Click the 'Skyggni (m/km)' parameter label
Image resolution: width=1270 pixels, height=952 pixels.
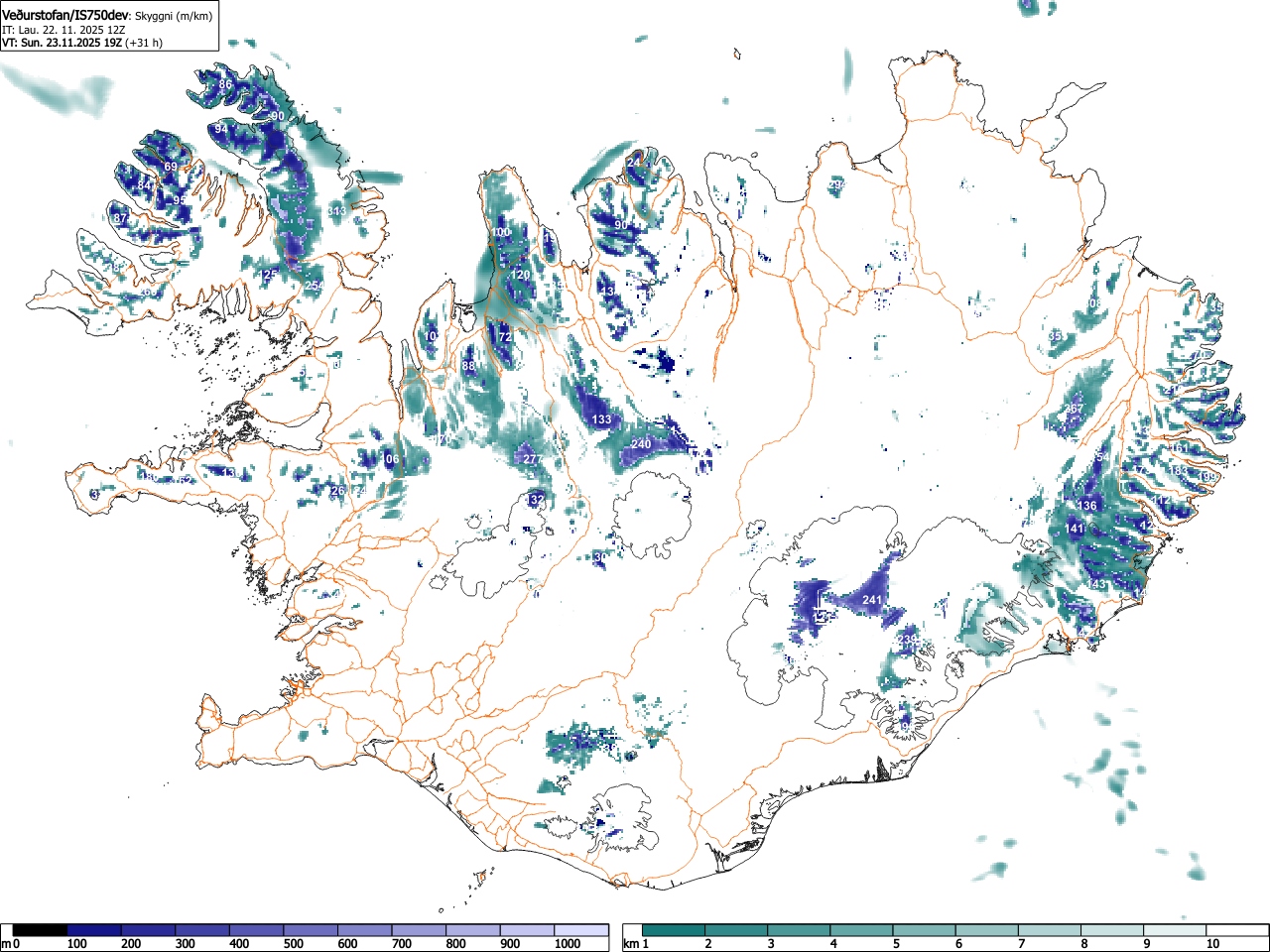pos(174,16)
